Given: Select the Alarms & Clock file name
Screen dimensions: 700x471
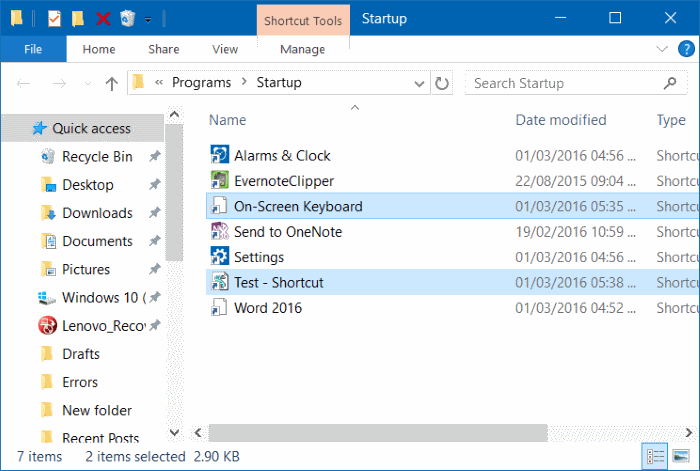Looking at the screenshot, I should (x=282, y=155).
